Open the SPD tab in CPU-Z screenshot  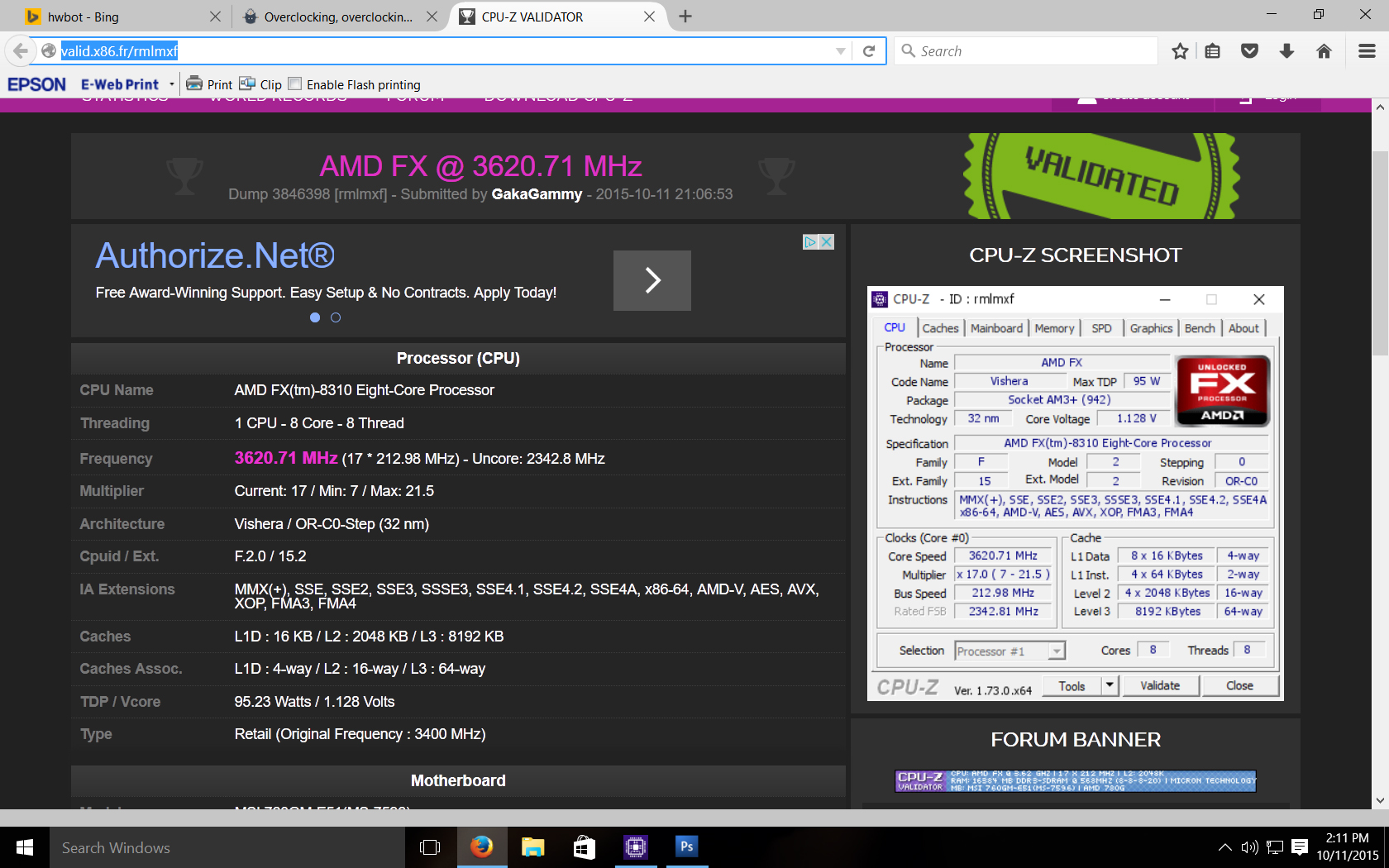(x=1101, y=328)
